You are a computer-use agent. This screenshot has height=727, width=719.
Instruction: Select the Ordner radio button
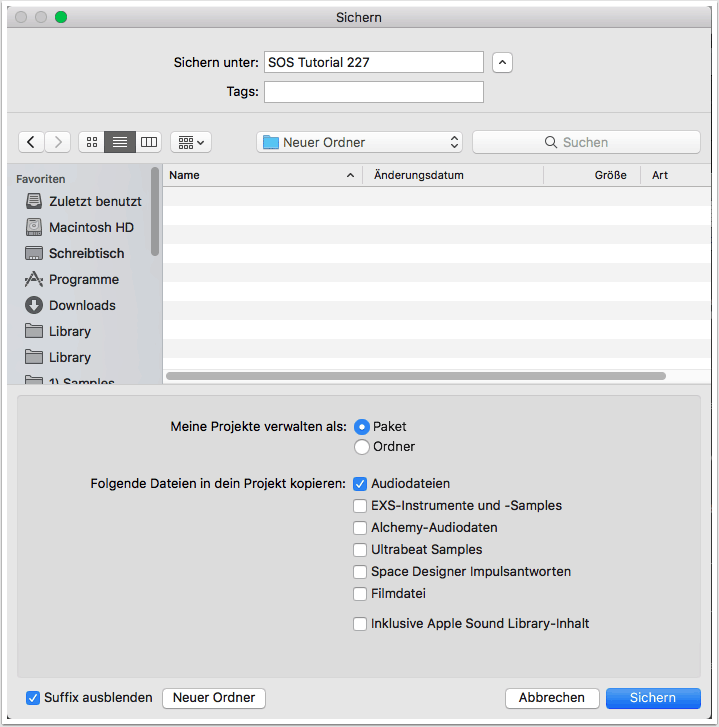tap(362, 446)
